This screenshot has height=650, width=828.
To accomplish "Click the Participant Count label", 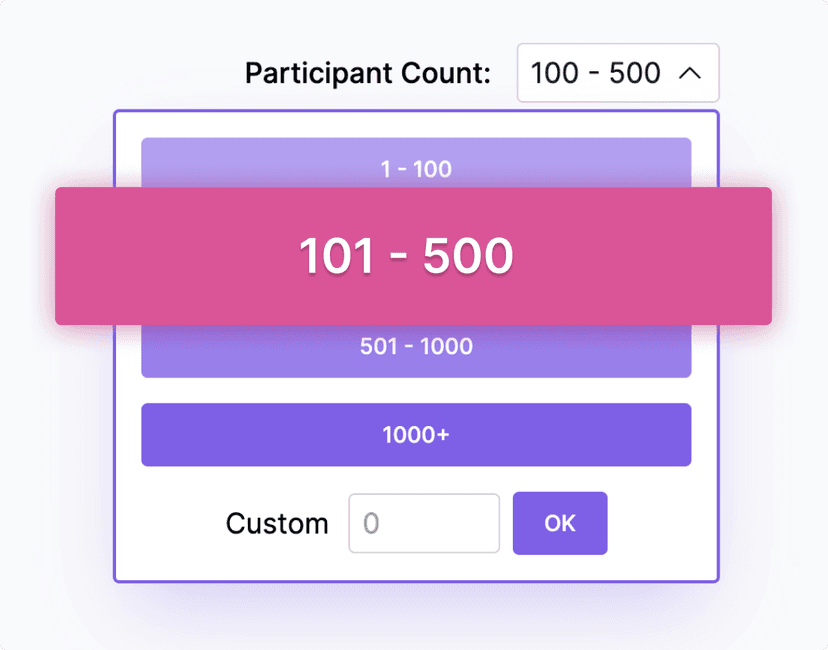I will [x=367, y=72].
